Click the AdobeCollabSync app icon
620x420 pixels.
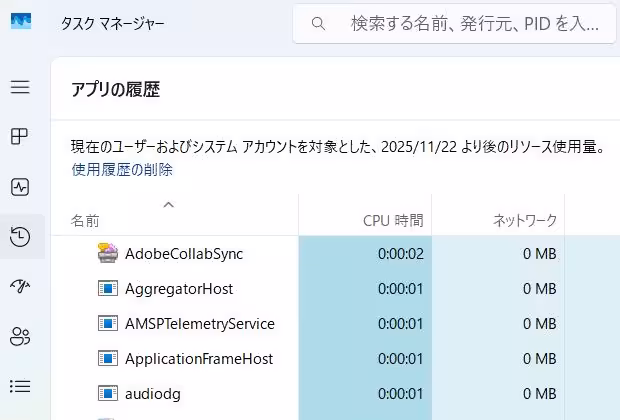(108, 253)
